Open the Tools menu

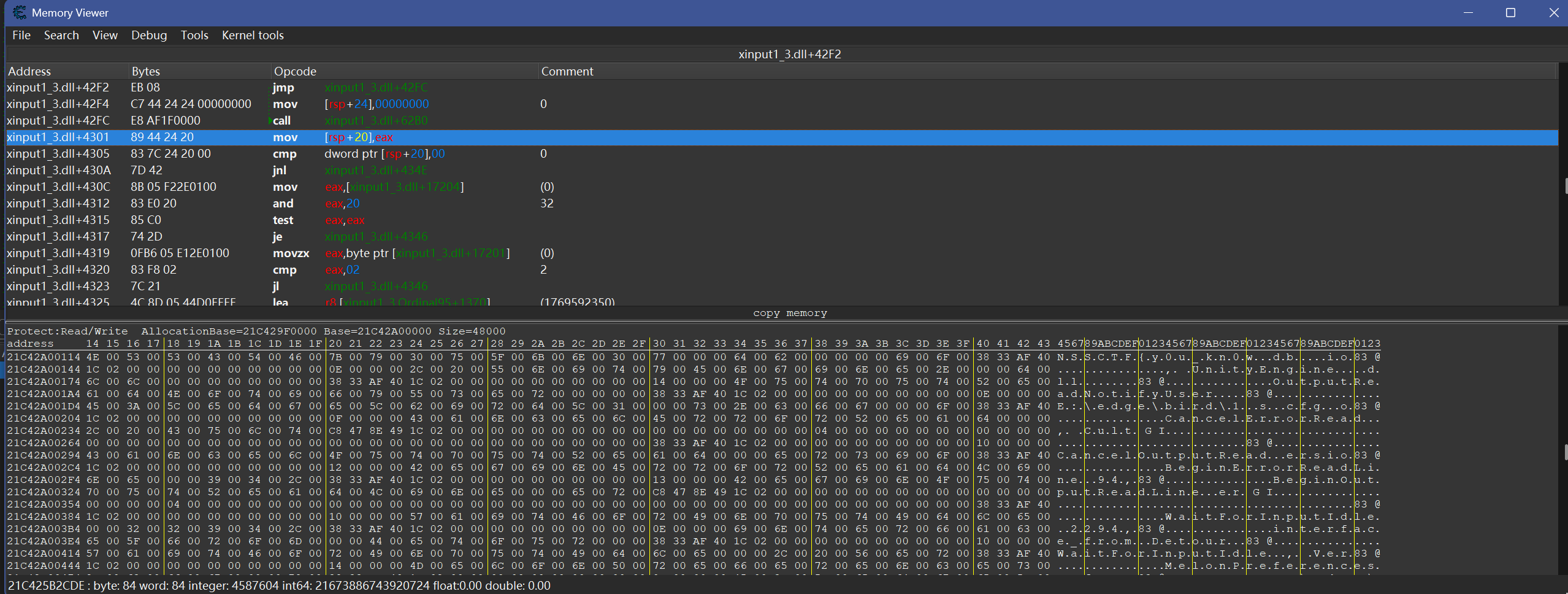click(194, 35)
